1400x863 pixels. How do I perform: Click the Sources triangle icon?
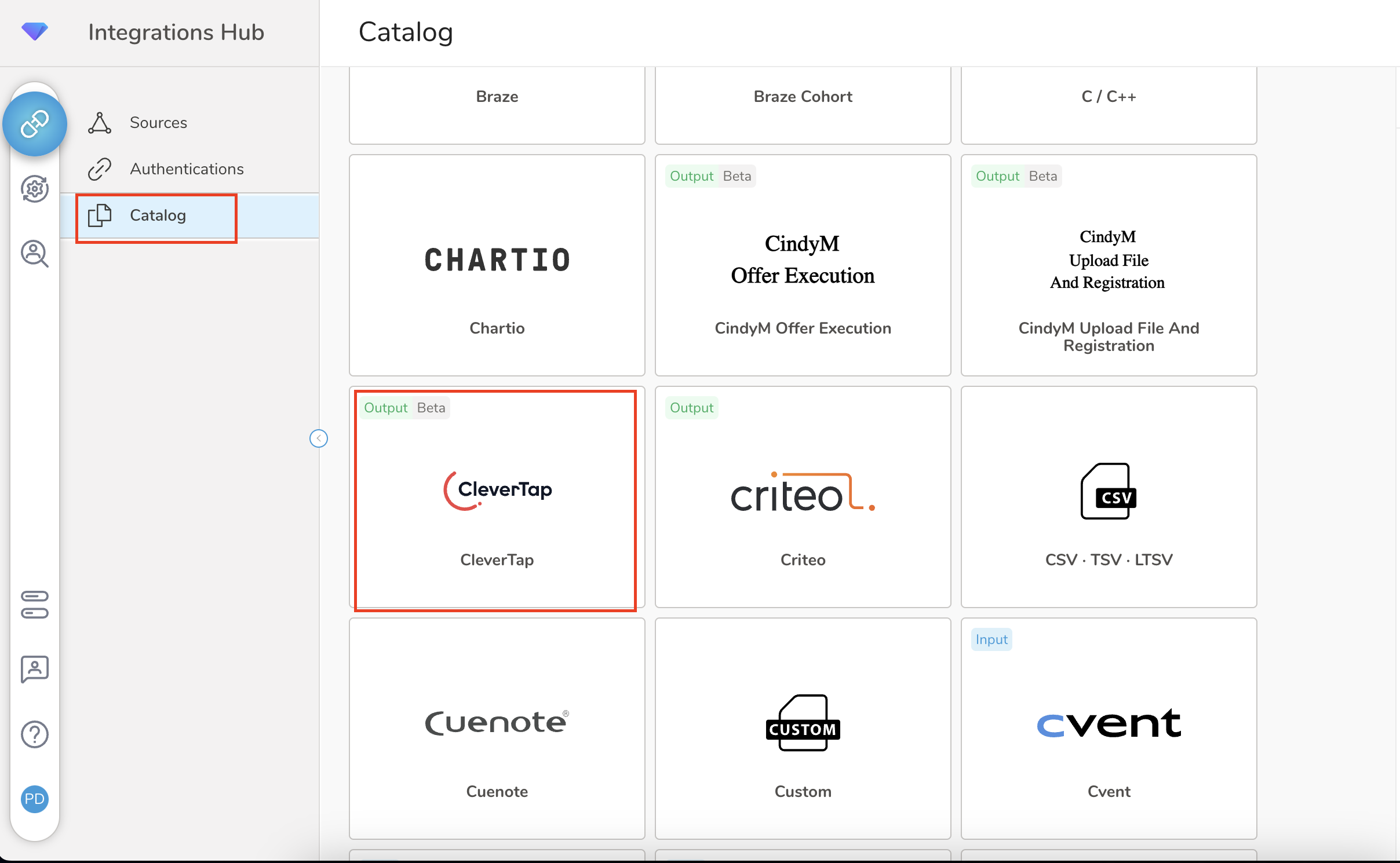click(100, 123)
